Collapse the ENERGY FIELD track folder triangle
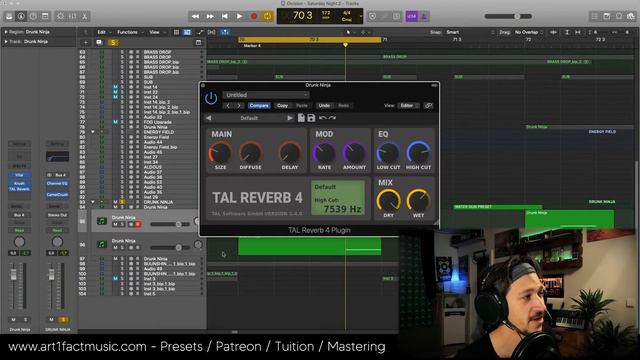 (93, 132)
